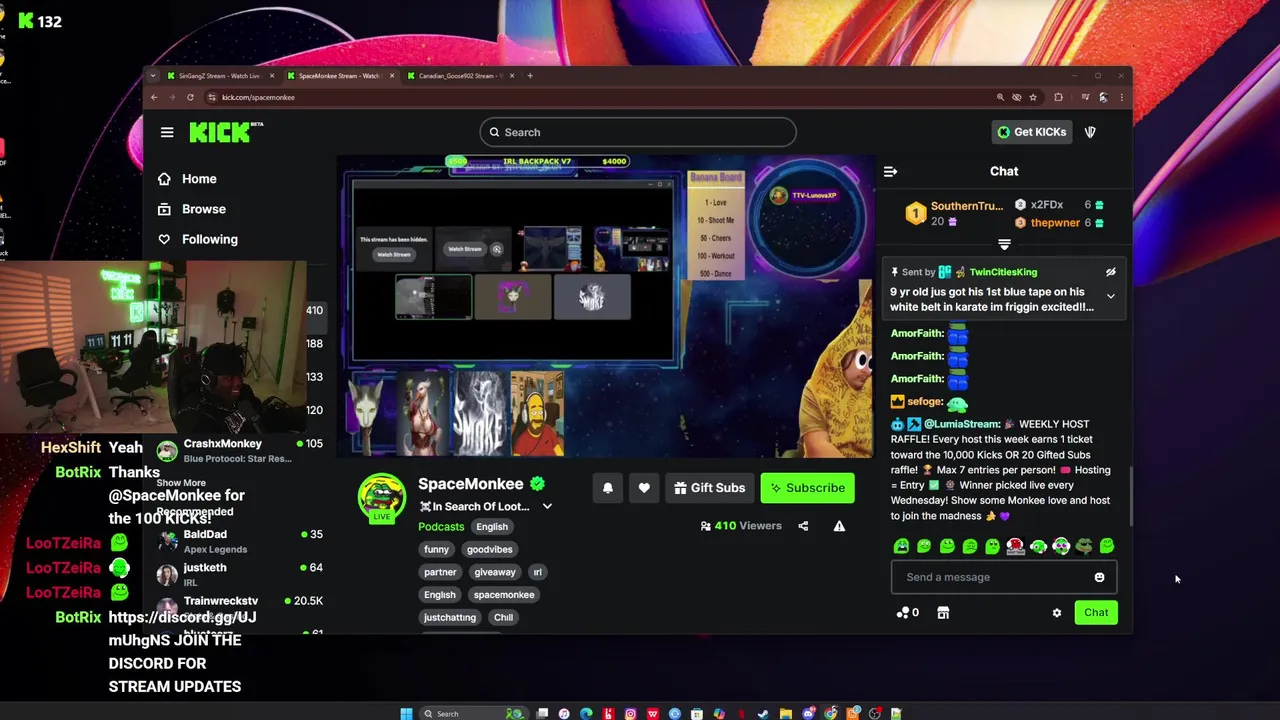1280x720 pixels.
Task: Open the emoji picker in message box
Action: 1099,577
